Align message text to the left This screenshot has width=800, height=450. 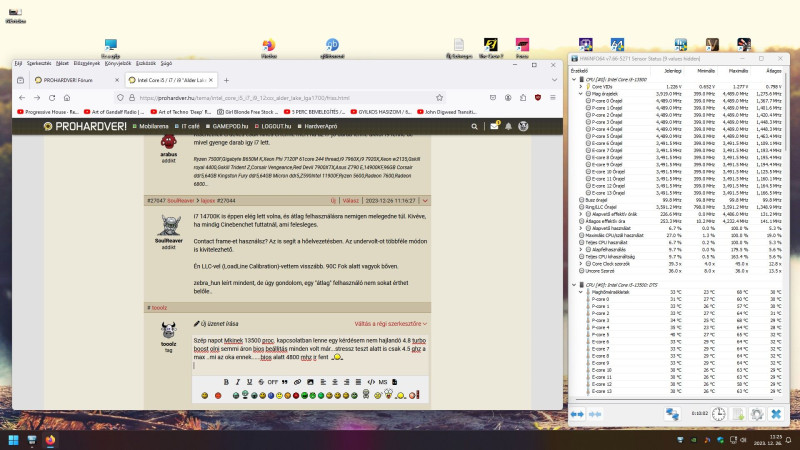[323, 382]
